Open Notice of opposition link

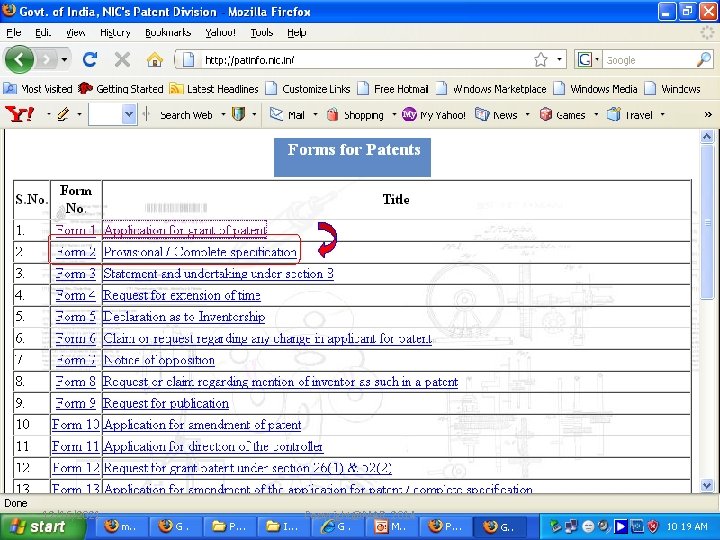(159, 360)
